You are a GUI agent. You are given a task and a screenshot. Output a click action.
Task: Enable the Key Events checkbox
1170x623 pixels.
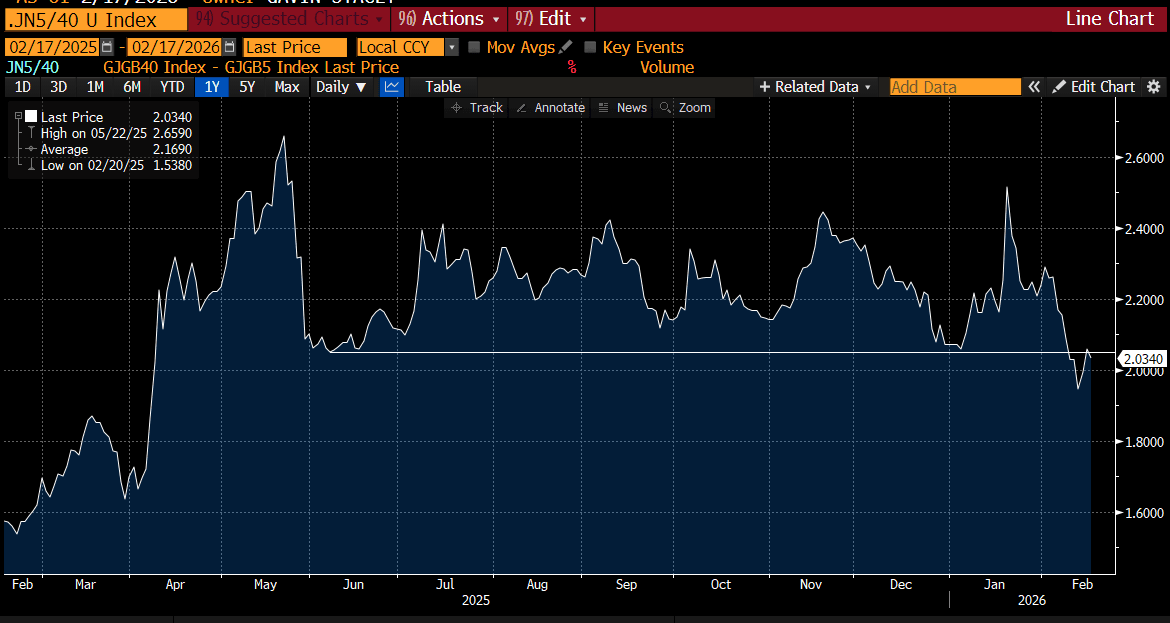tap(591, 47)
